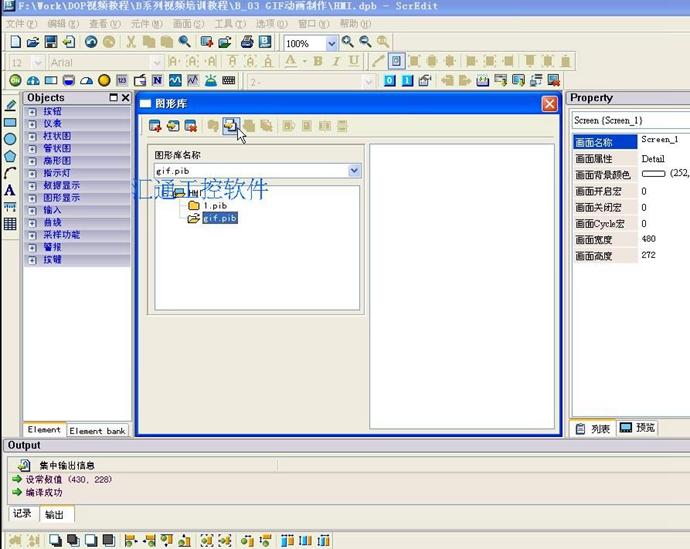Switch to the Element bank tab
The image size is (690, 549).
(x=97, y=431)
